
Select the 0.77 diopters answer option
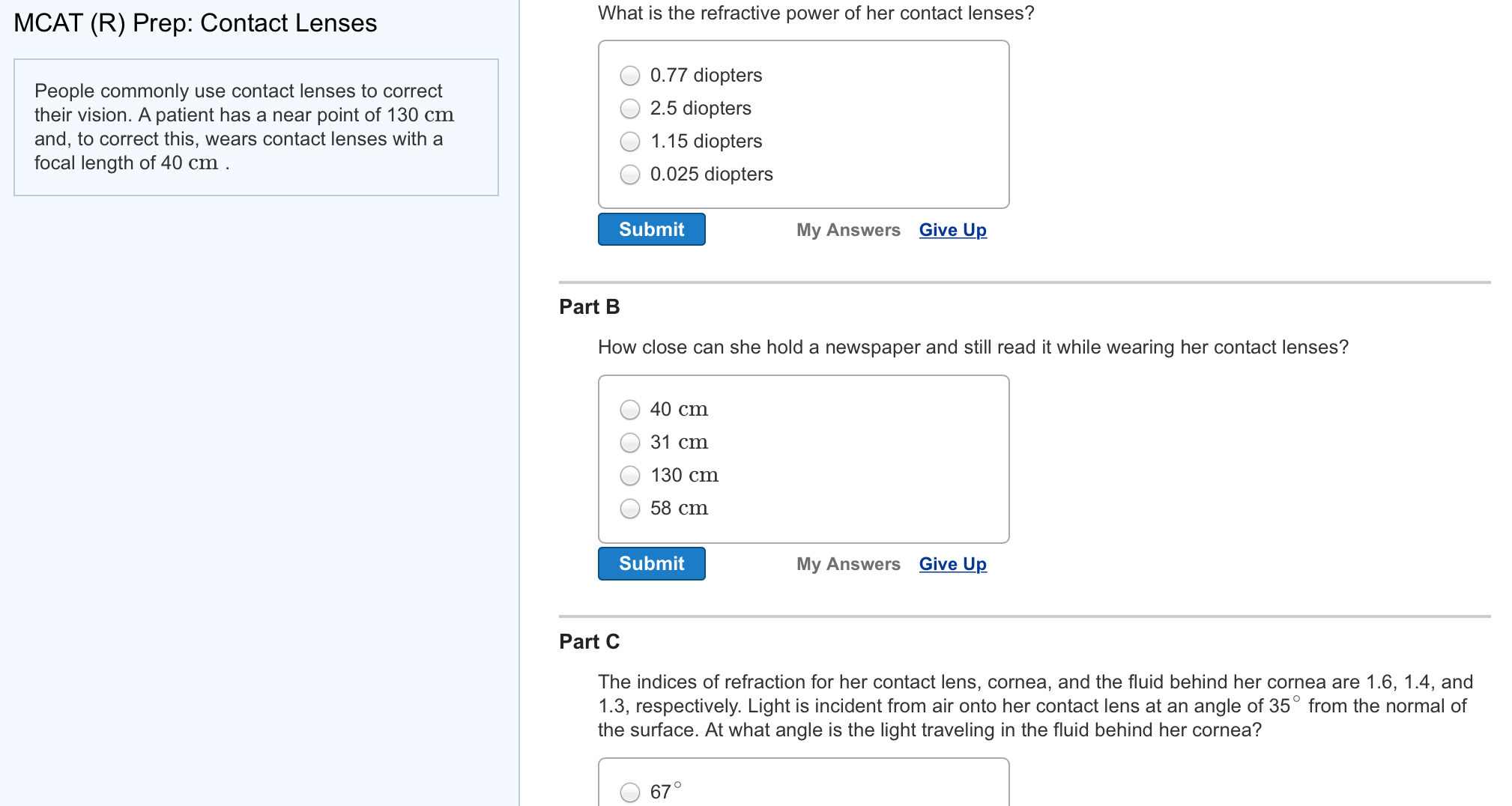pyautogui.click(x=629, y=76)
